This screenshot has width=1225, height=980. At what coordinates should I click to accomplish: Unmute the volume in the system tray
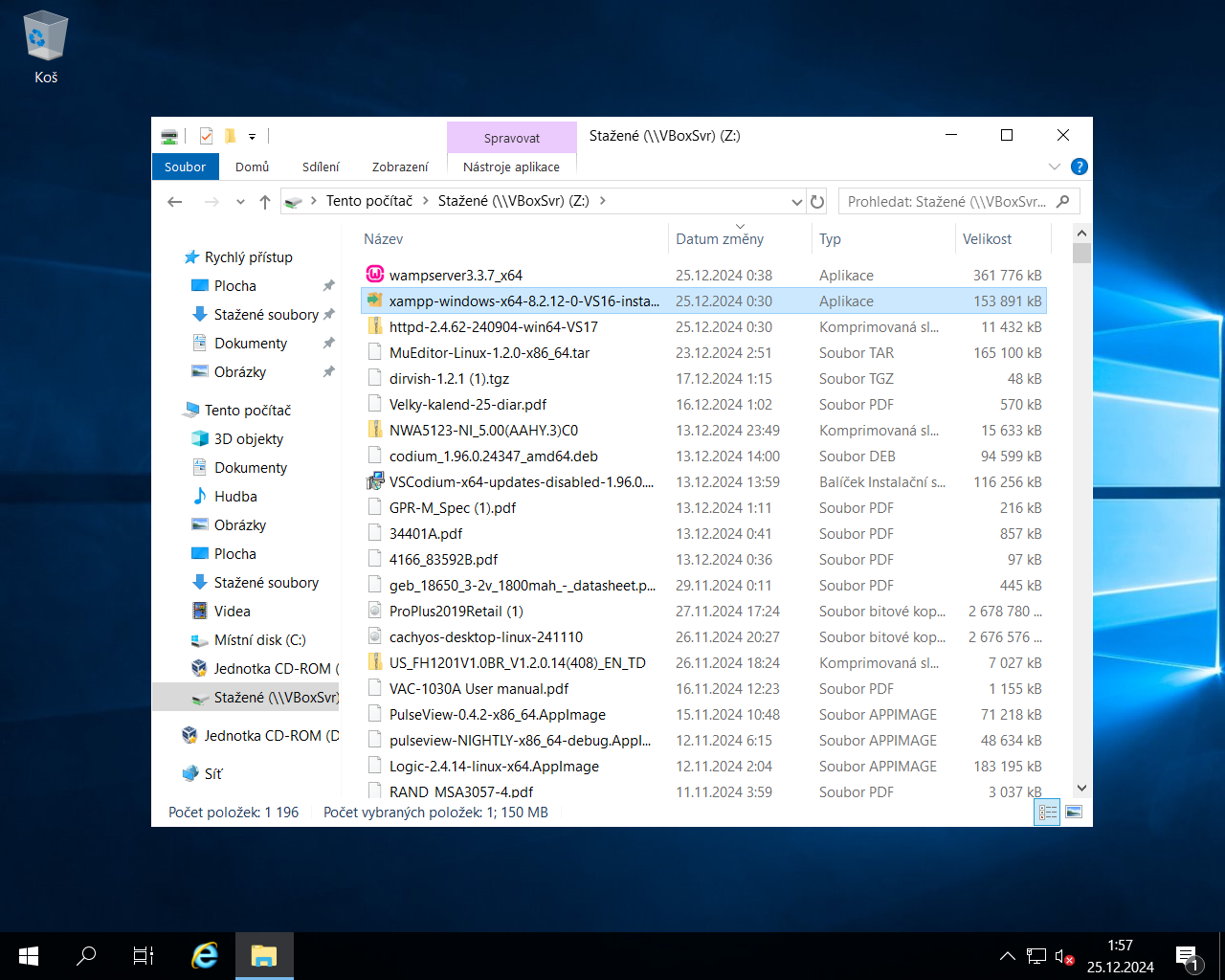[1065, 955]
